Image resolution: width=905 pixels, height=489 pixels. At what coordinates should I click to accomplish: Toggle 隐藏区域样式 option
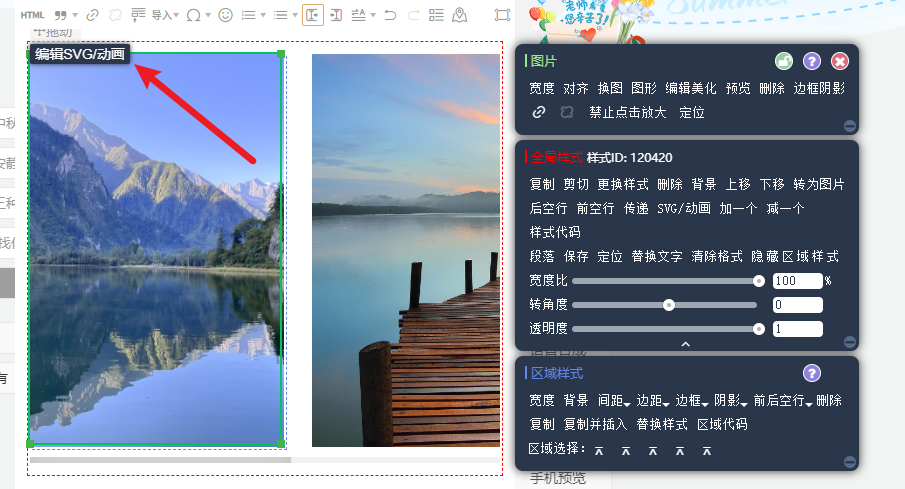(x=795, y=256)
